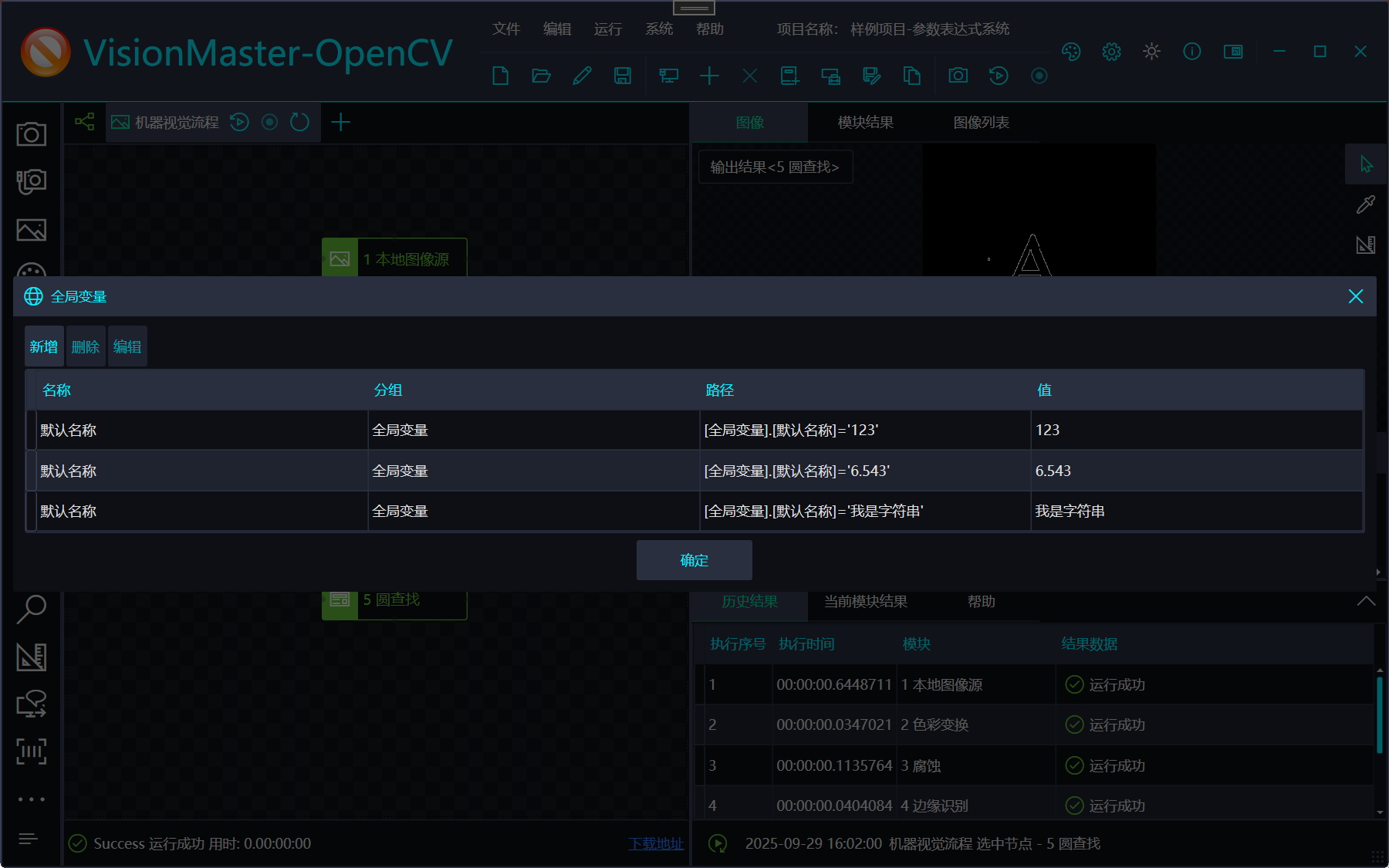
Task: Select history row 3 腐蚀
Action: pos(1034,765)
